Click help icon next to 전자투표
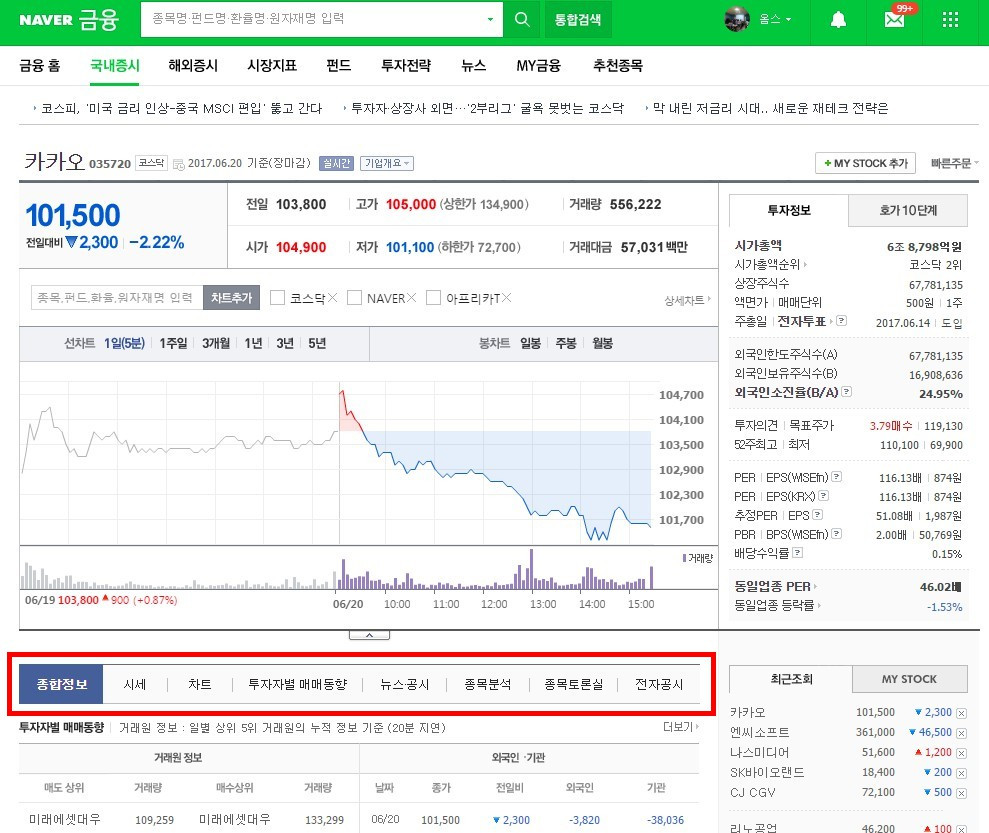The height and width of the screenshot is (833, 989). coord(841,321)
